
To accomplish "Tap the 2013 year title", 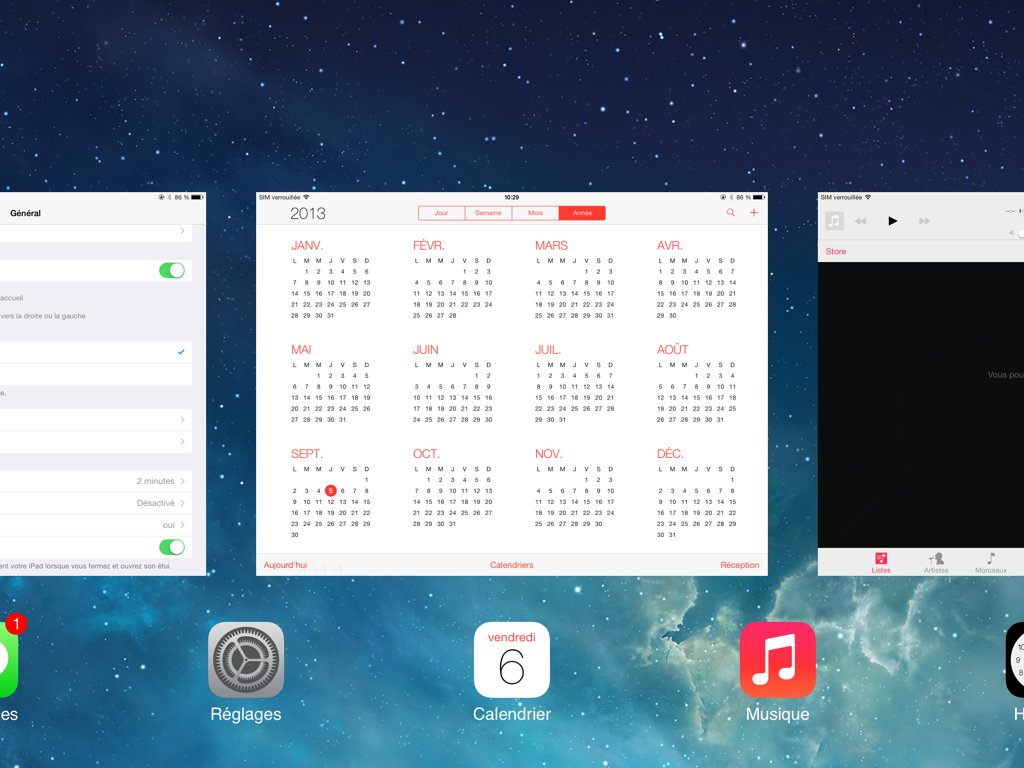I will [308, 214].
